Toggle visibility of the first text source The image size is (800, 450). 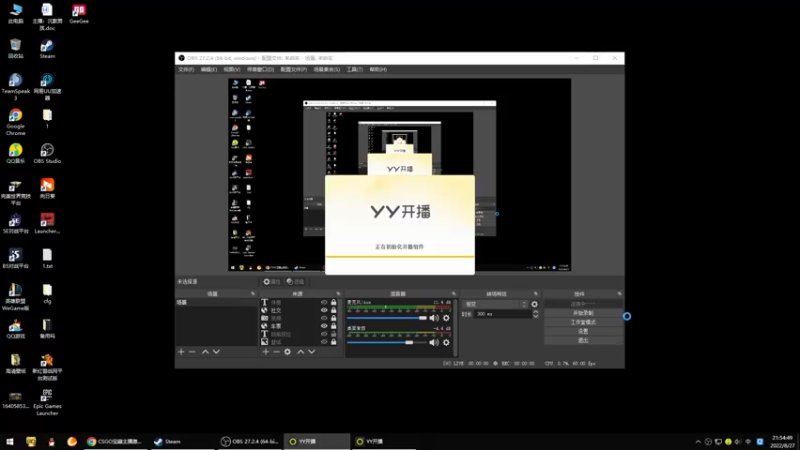pos(324,303)
